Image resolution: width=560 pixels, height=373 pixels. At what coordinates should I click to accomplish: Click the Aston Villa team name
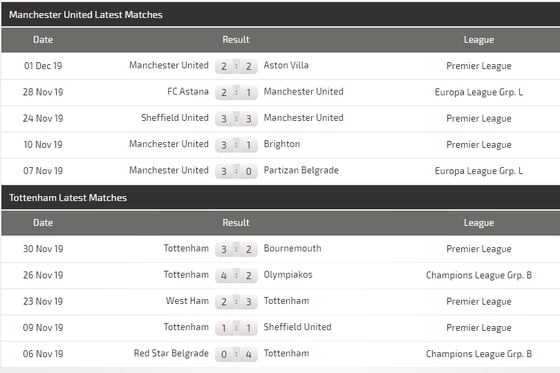click(286, 65)
